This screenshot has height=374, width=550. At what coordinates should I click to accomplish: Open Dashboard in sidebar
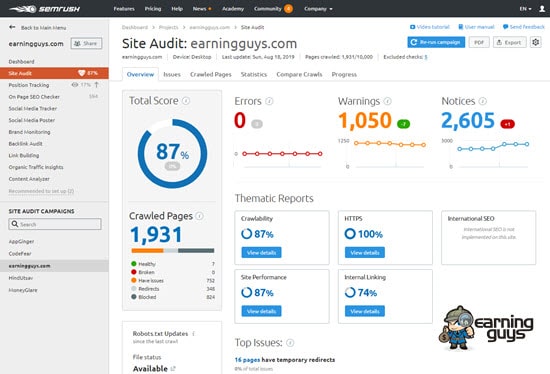(x=21, y=61)
